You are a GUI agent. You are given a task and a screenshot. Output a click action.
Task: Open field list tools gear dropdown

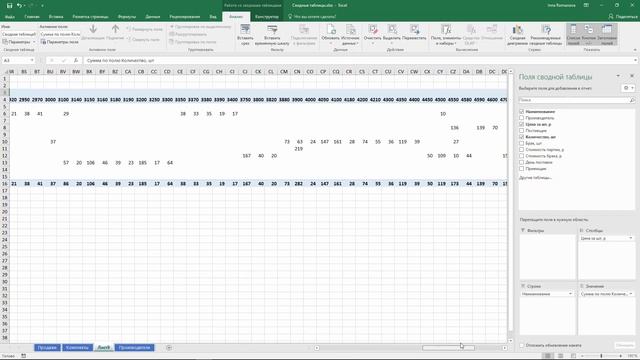click(x=628, y=88)
